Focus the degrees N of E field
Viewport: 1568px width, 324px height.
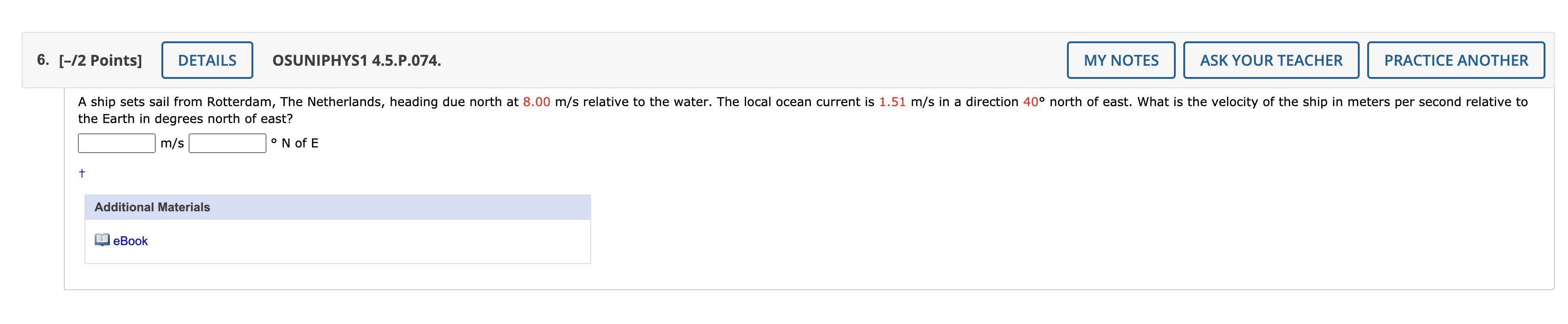coord(228,143)
